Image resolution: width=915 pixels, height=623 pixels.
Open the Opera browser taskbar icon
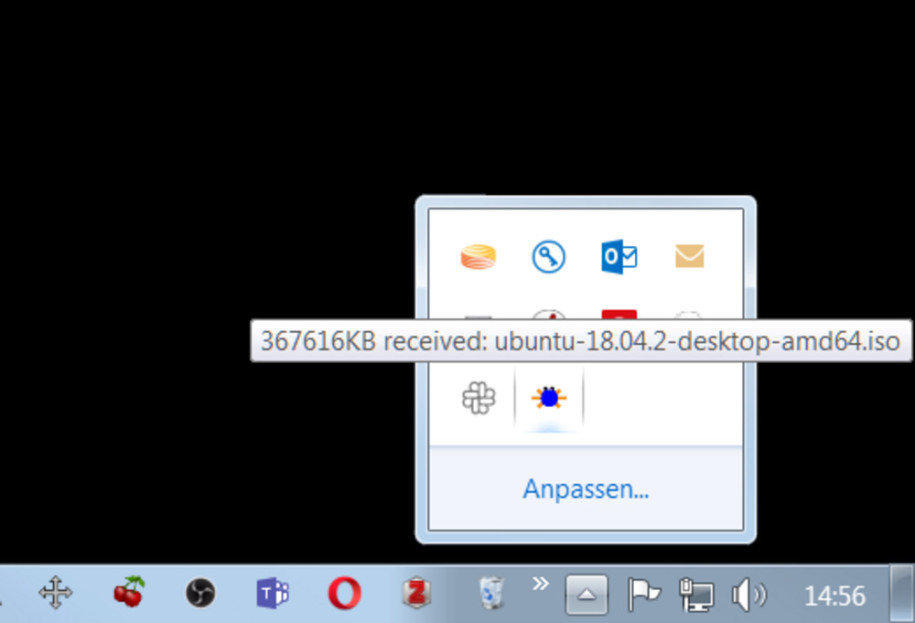pos(344,593)
